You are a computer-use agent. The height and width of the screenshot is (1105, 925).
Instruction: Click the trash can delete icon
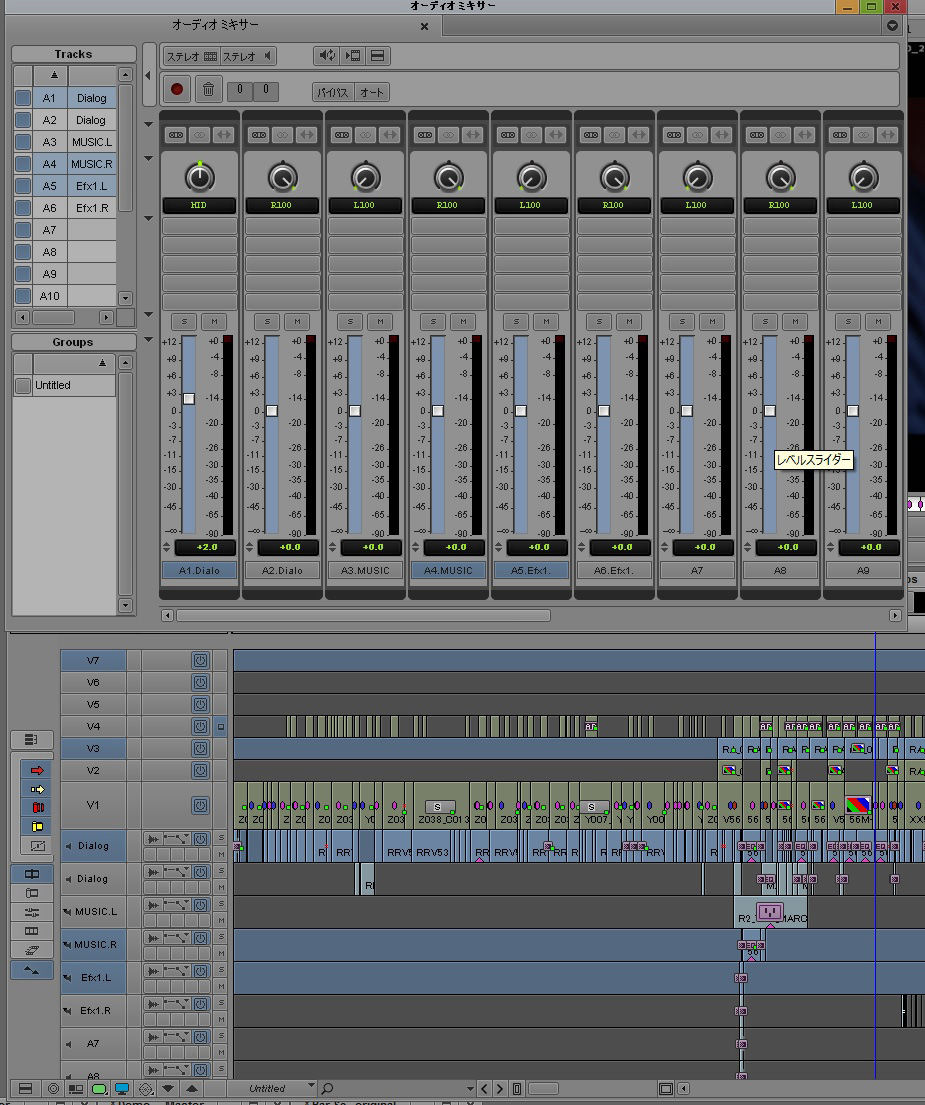(x=208, y=90)
